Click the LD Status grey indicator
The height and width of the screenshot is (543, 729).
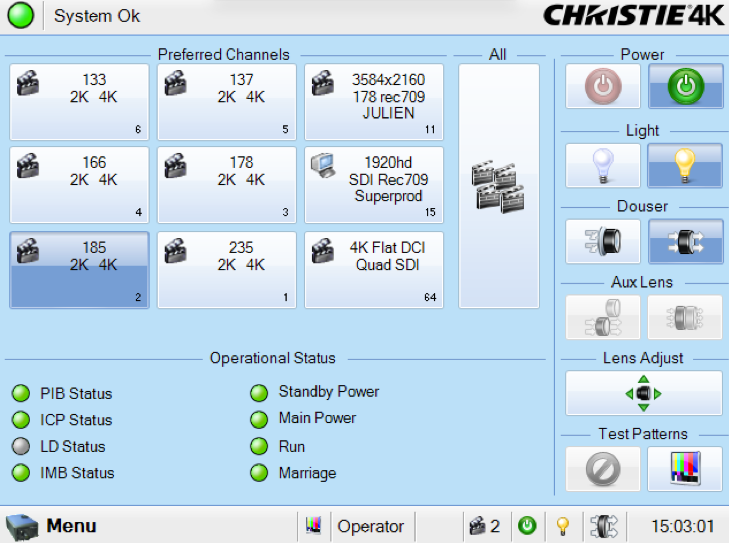coord(20,447)
